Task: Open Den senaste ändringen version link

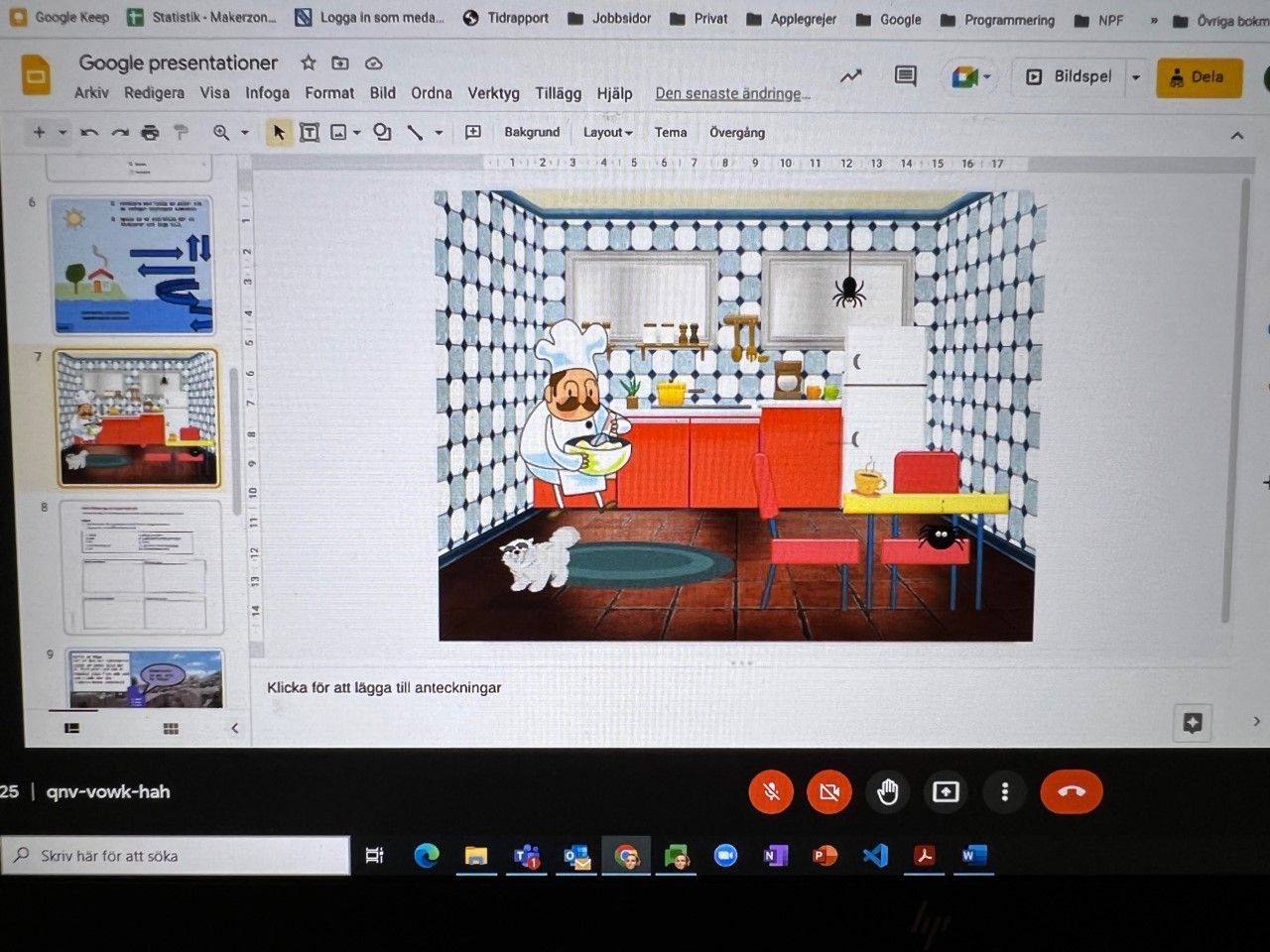Action: tap(732, 93)
